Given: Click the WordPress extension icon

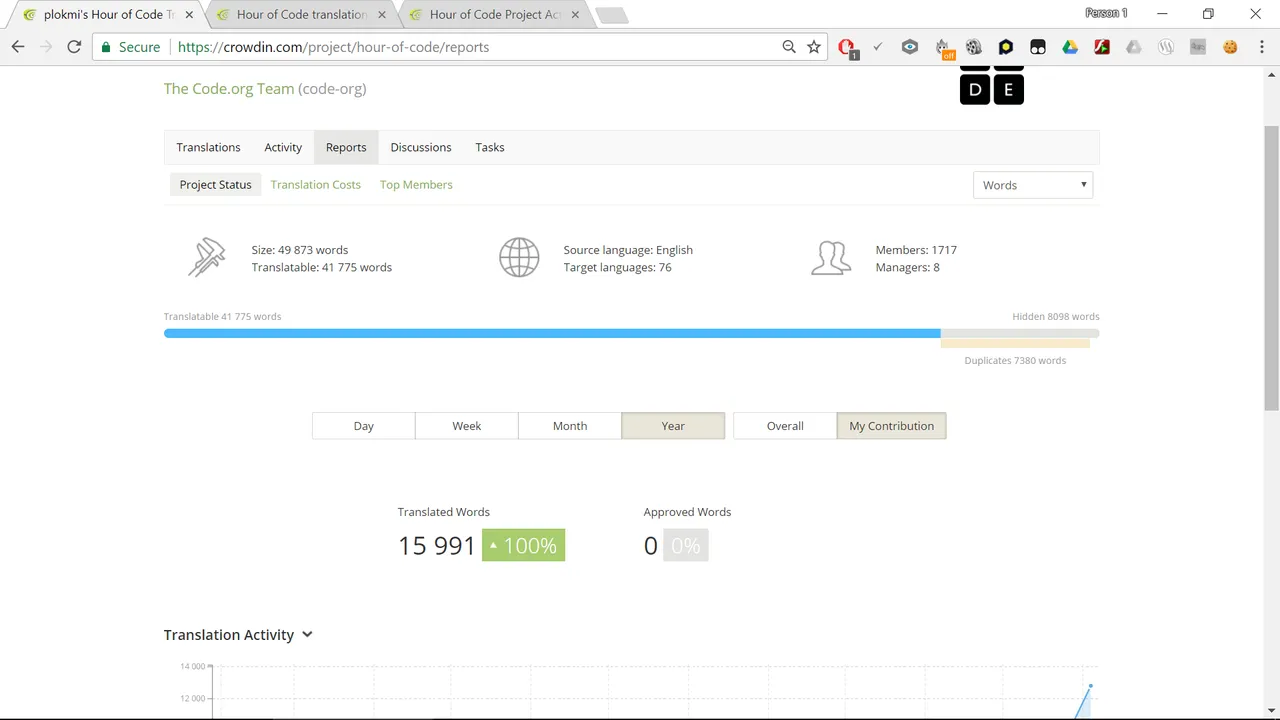Looking at the screenshot, I should click(x=1166, y=47).
